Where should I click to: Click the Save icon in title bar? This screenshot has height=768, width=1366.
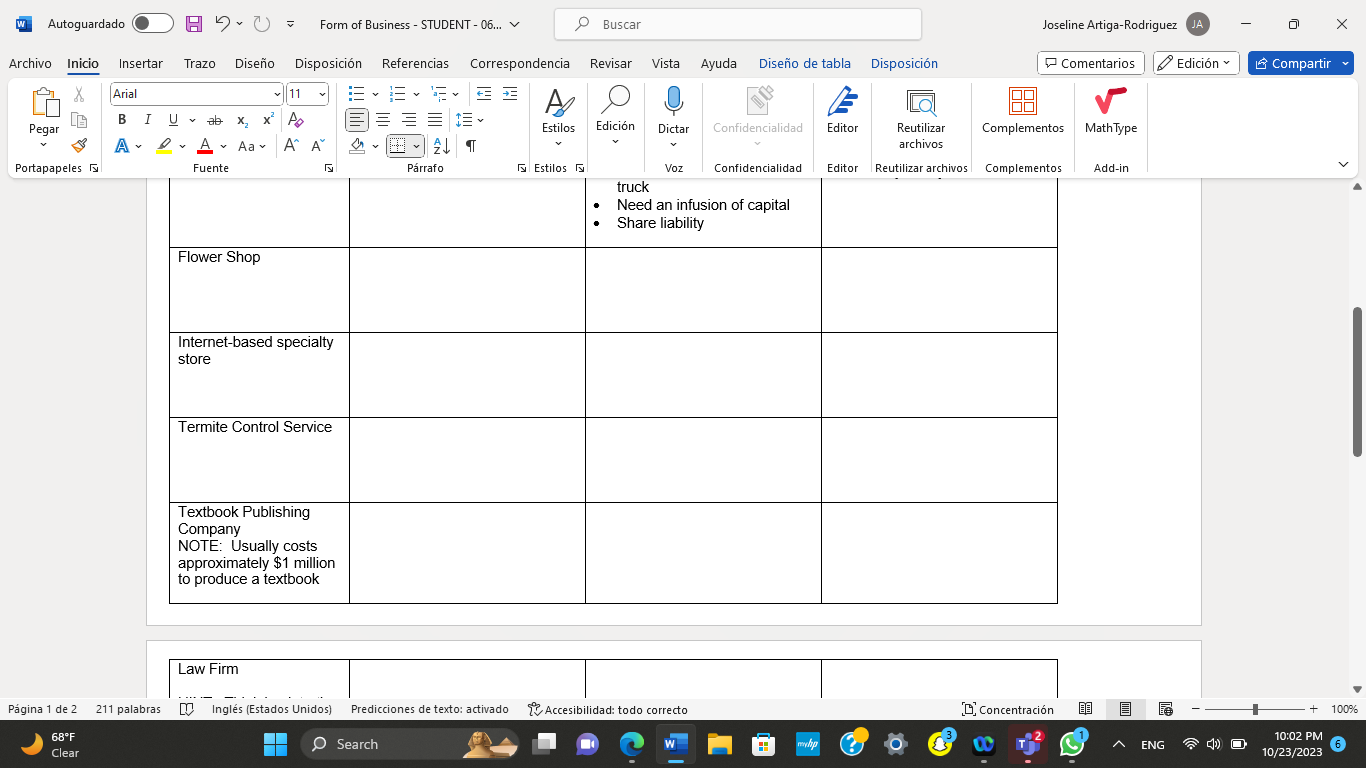click(194, 24)
